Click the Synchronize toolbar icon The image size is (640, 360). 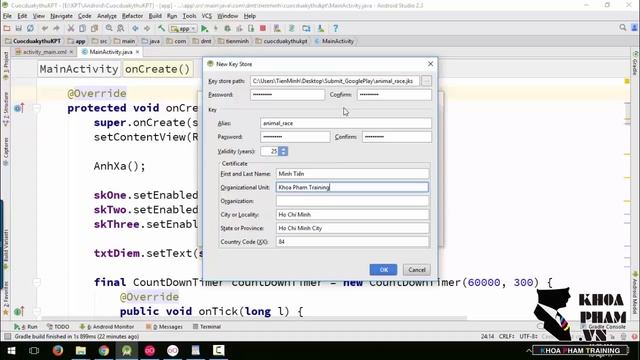(30, 28)
